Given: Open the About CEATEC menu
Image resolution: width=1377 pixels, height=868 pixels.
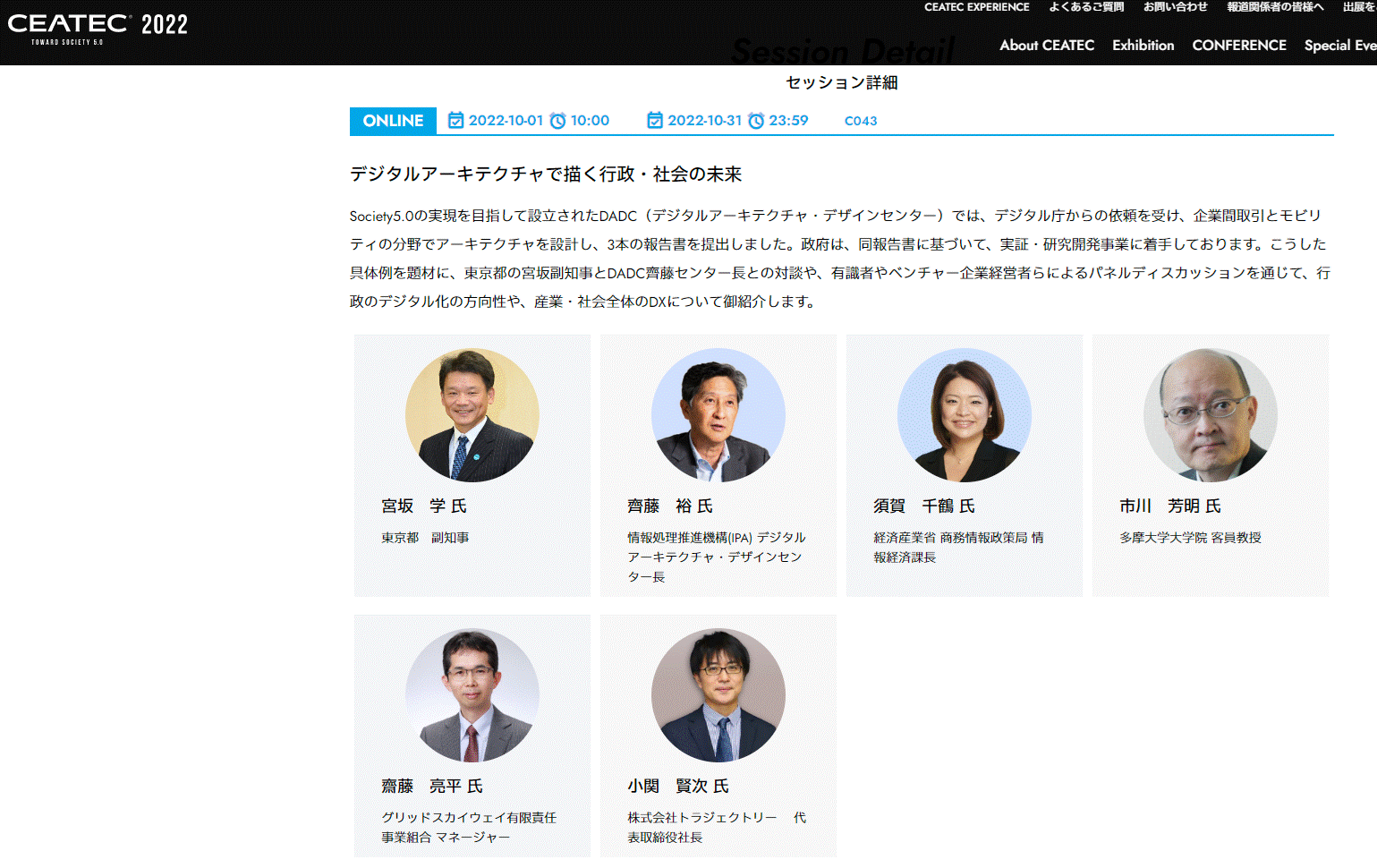Looking at the screenshot, I should pos(1046,46).
